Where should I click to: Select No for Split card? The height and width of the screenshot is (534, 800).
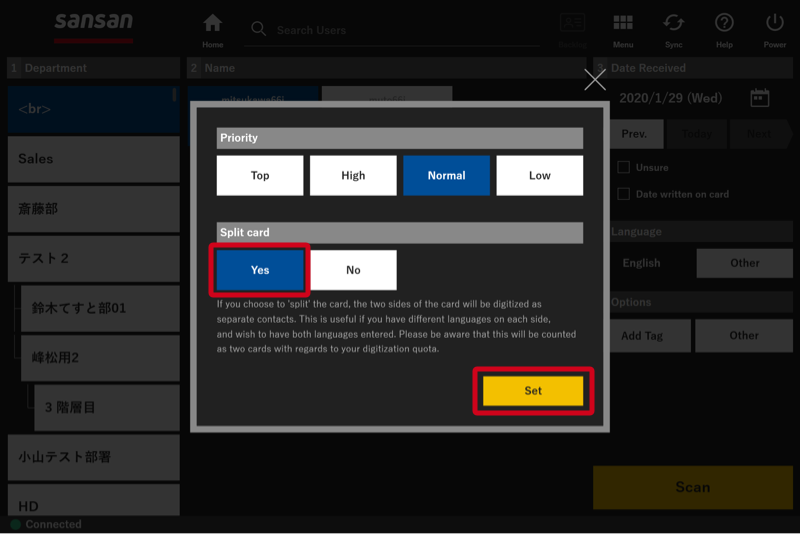pos(353,270)
